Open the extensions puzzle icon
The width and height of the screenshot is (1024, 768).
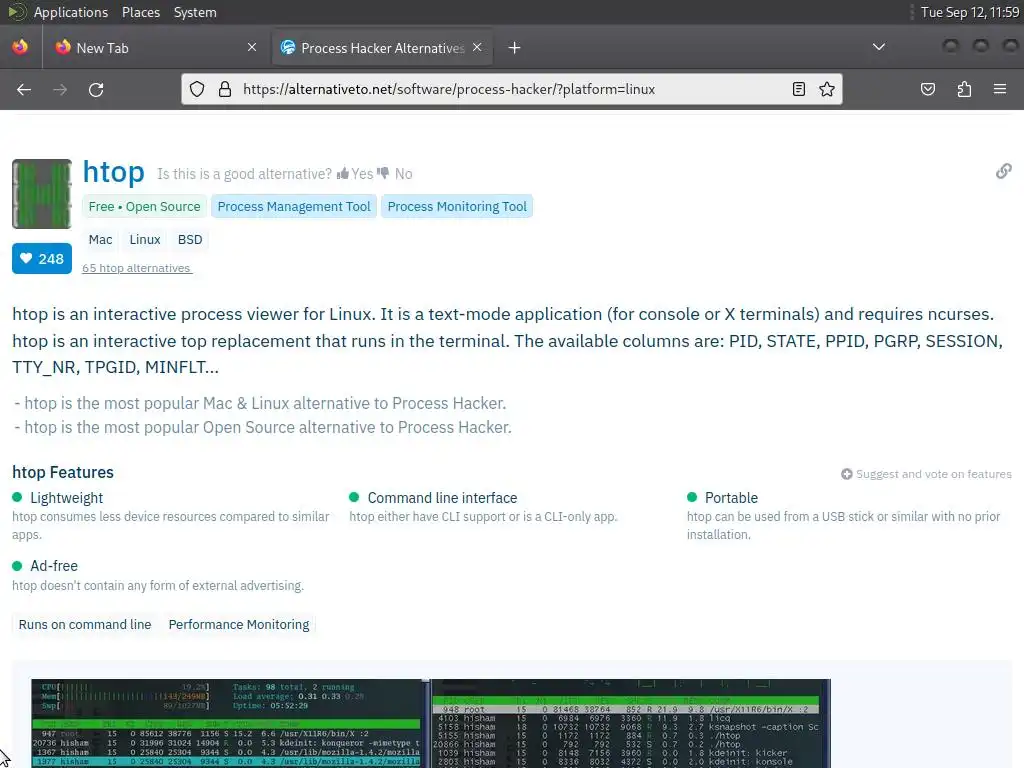point(964,89)
